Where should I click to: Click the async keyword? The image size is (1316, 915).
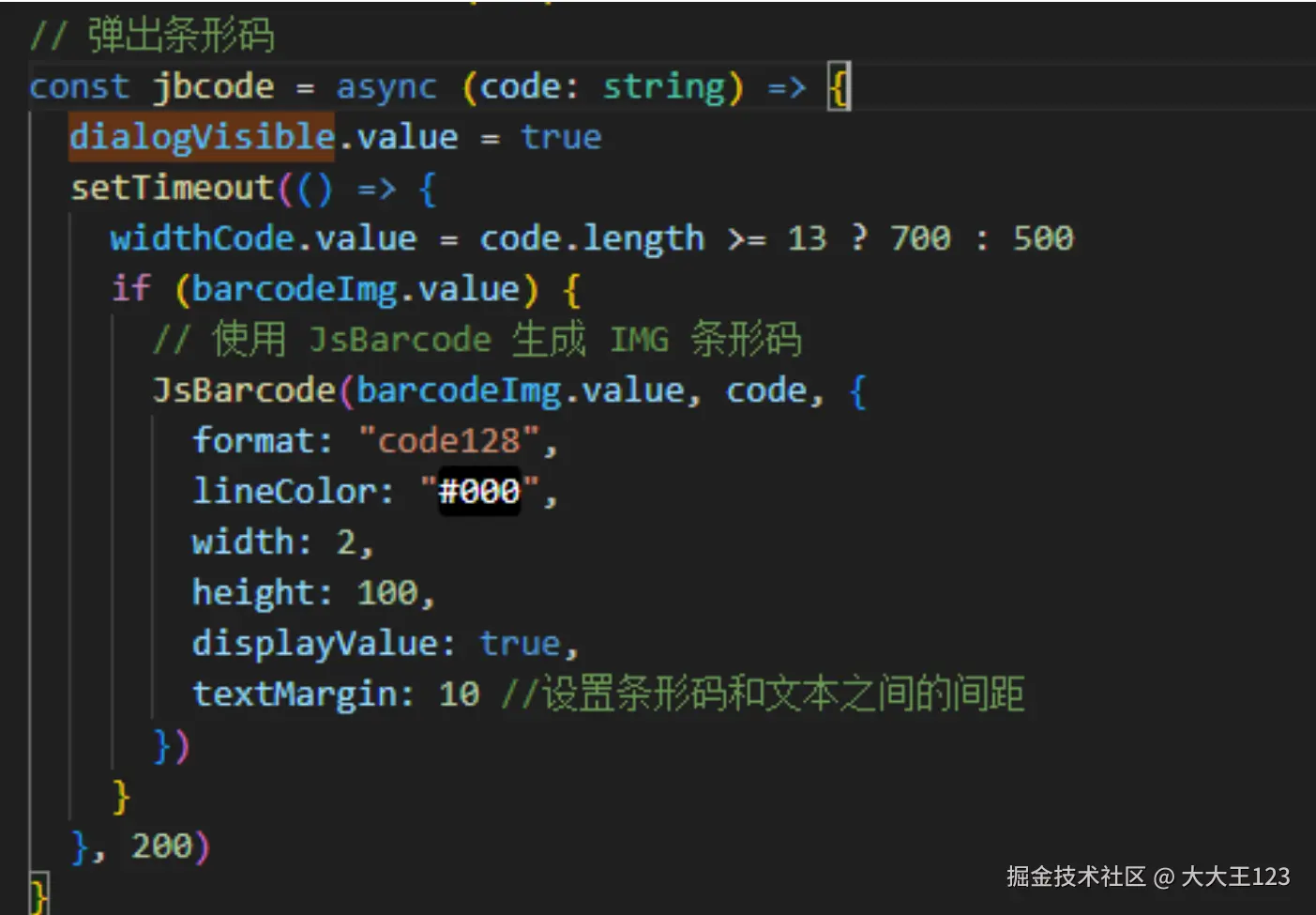pyautogui.click(x=386, y=87)
